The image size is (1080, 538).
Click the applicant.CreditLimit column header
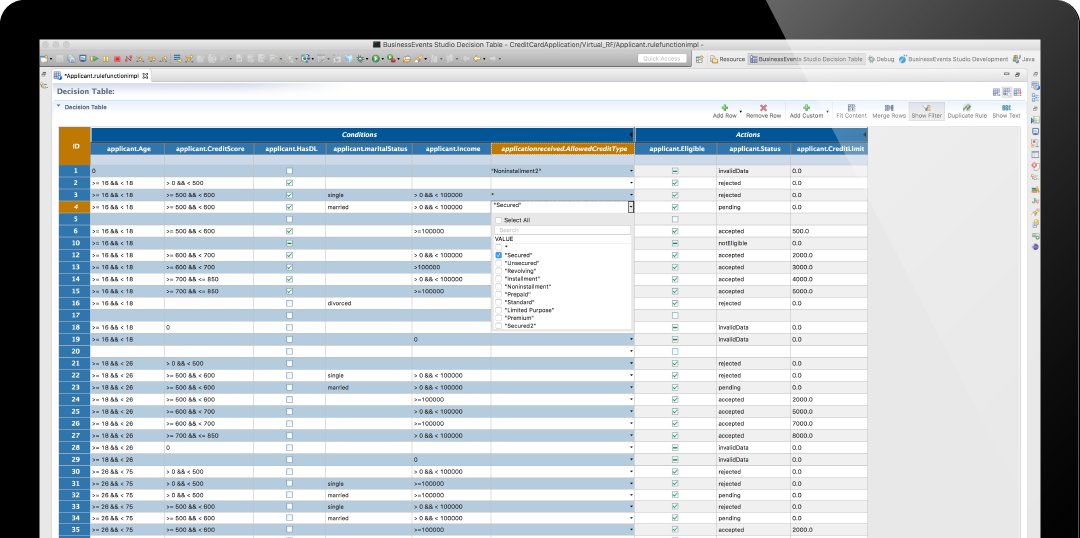829,148
